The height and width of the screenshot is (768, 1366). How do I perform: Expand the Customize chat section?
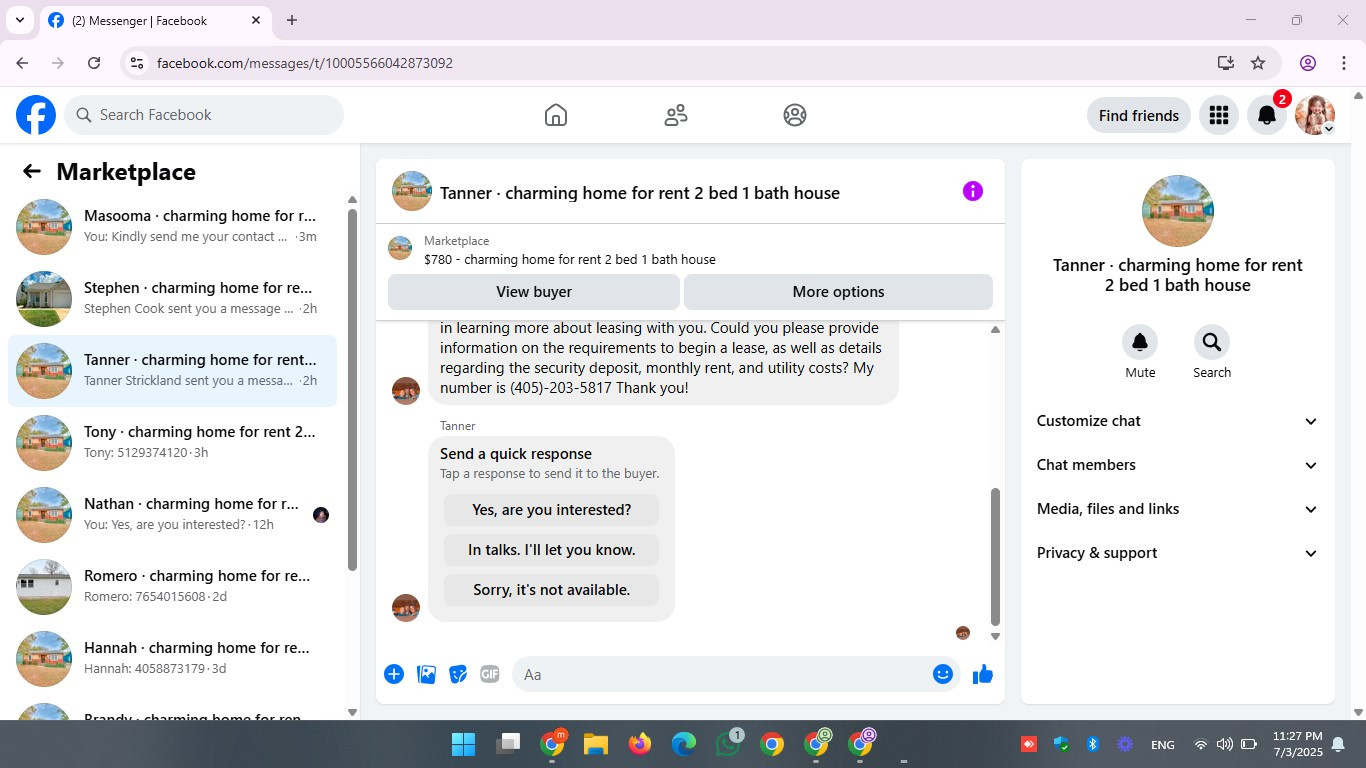pos(1178,421)
